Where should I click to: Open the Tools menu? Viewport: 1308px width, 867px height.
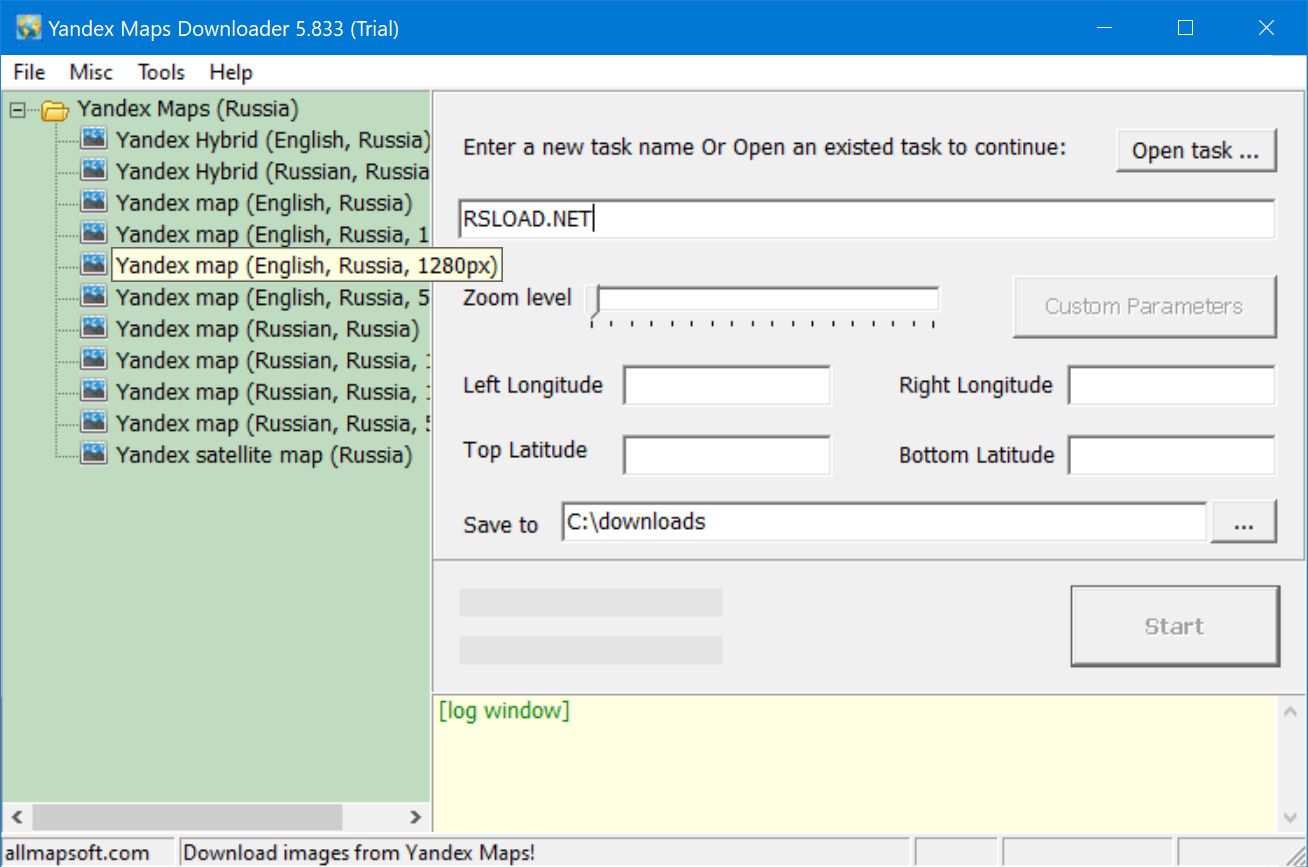[x=161, y=72]
